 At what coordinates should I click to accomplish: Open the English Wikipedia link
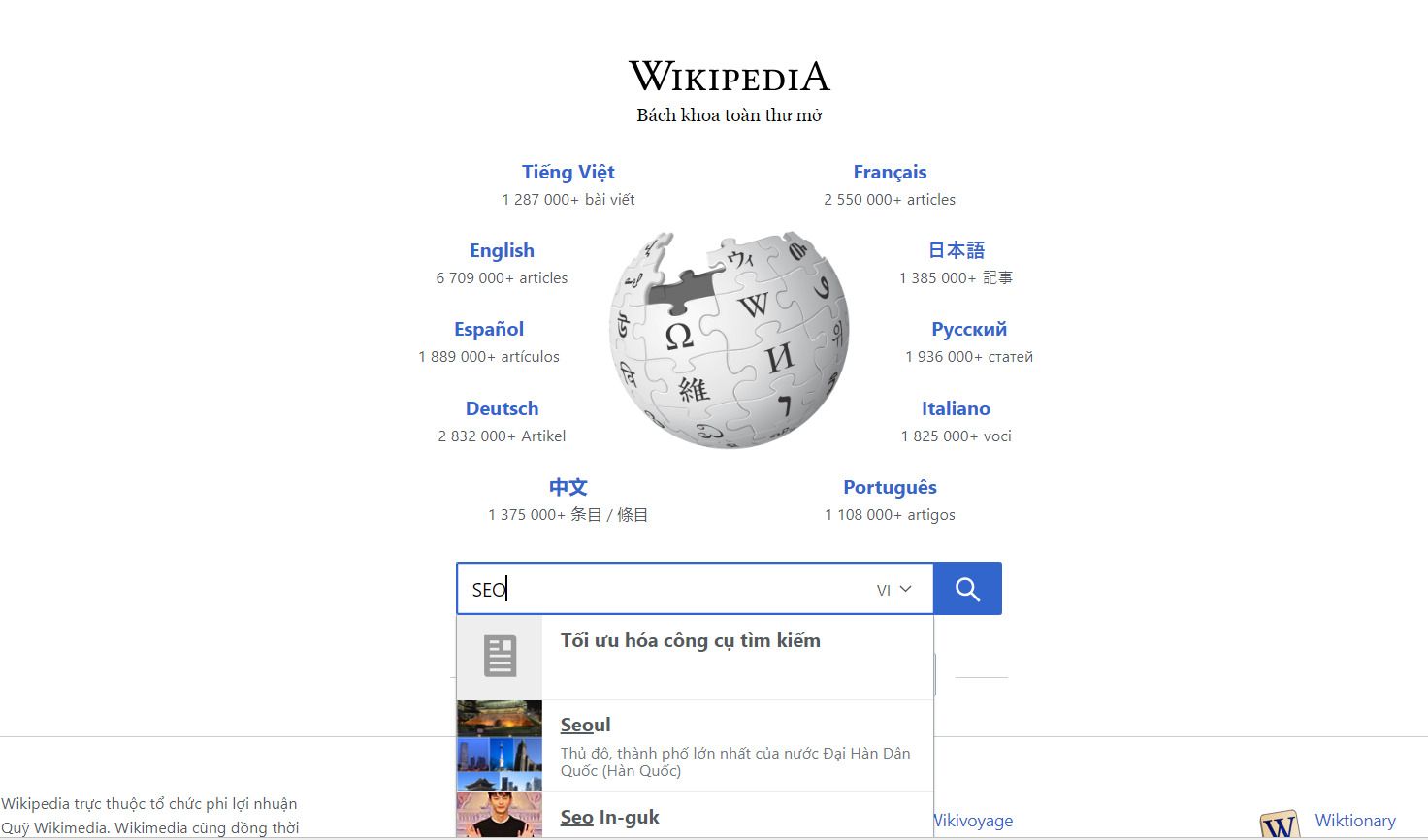point(502,250)
